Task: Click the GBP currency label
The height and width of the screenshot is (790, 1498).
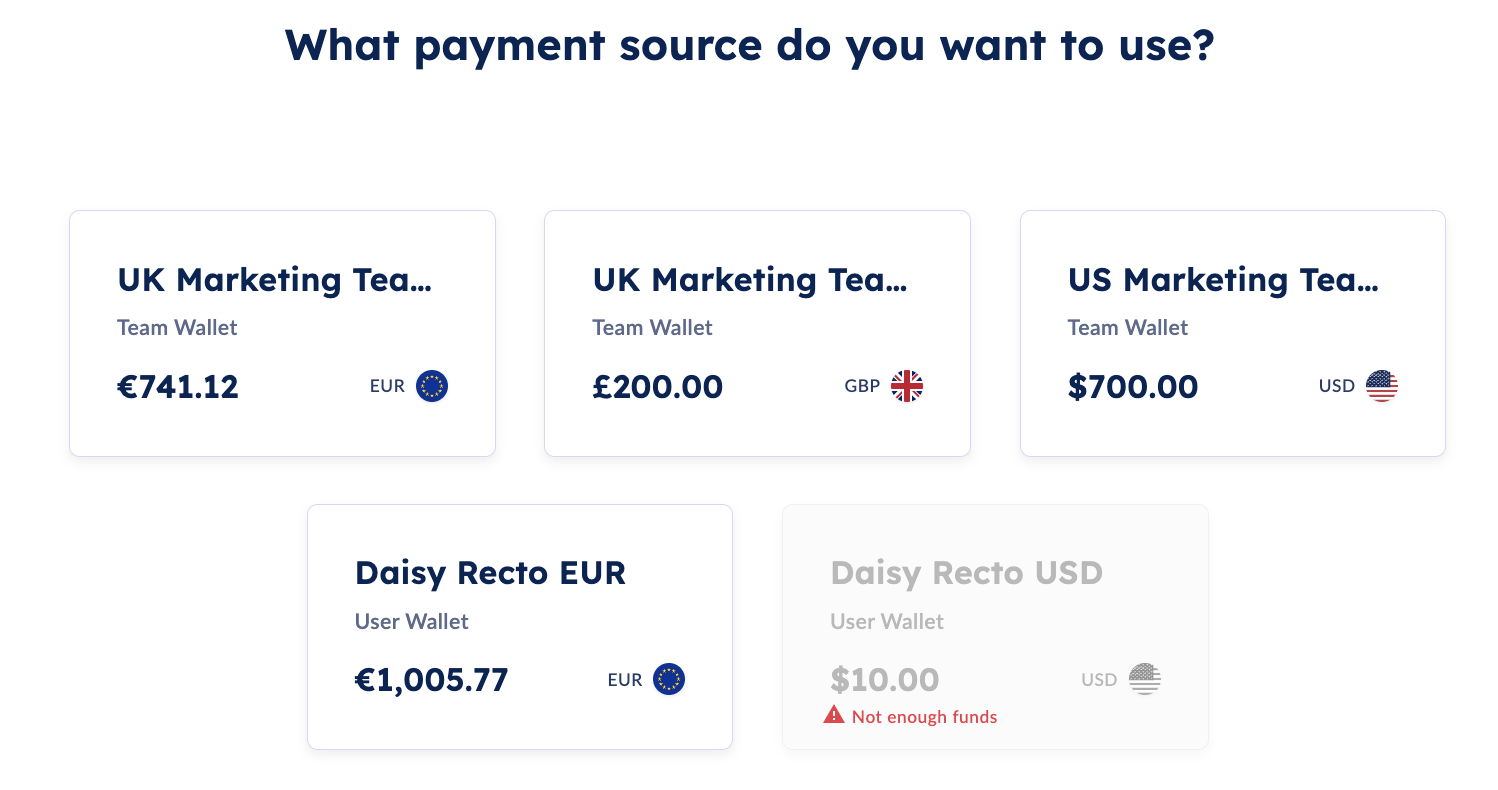Action: pyautogui.click(x=862, y=386)
